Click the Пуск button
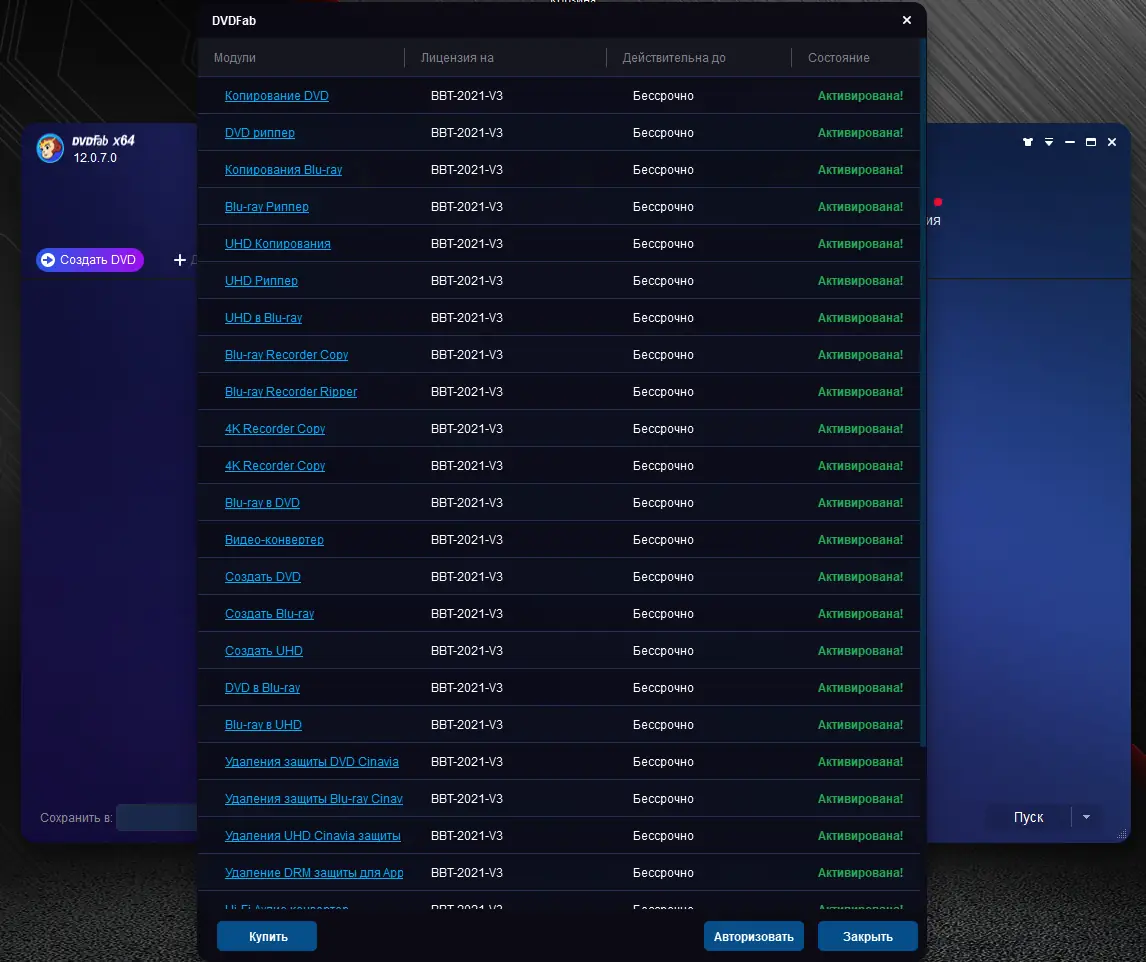 [1028, 817]
